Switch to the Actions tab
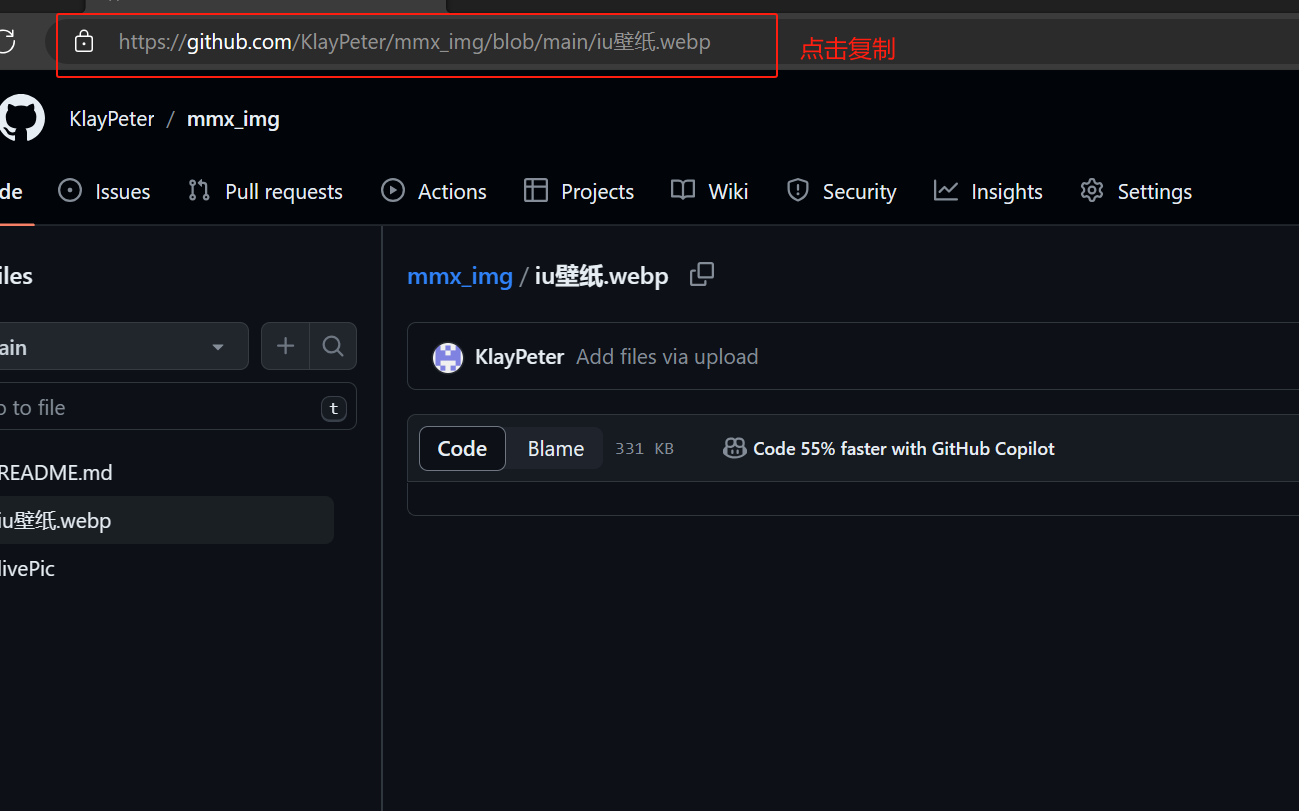The image size is (1299, 811). (x=434, y=191)
